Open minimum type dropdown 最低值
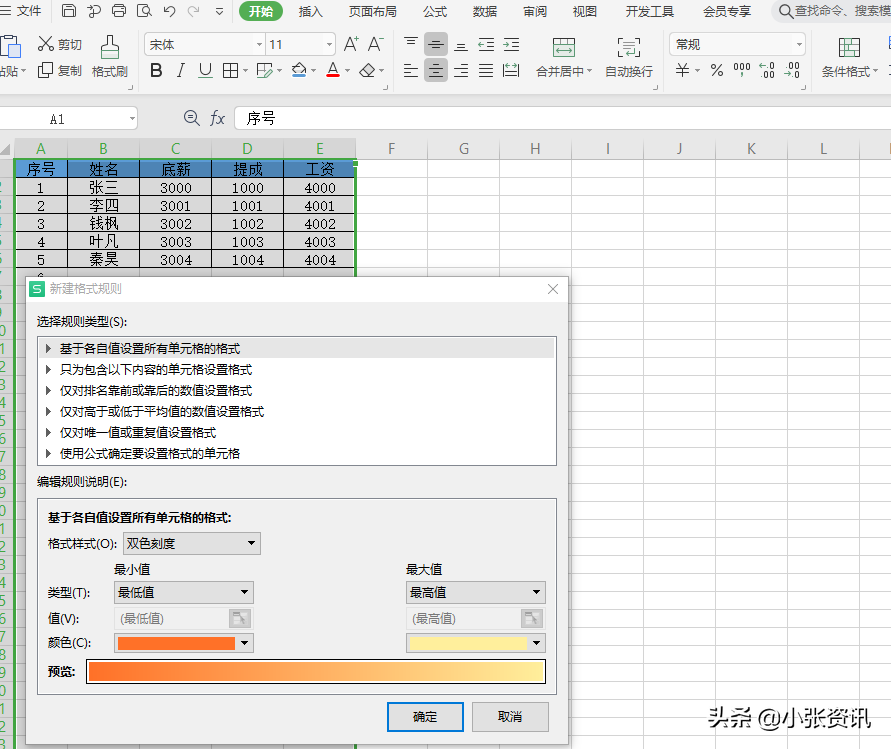This screenshot has height=749, width=891. [184, 592]
